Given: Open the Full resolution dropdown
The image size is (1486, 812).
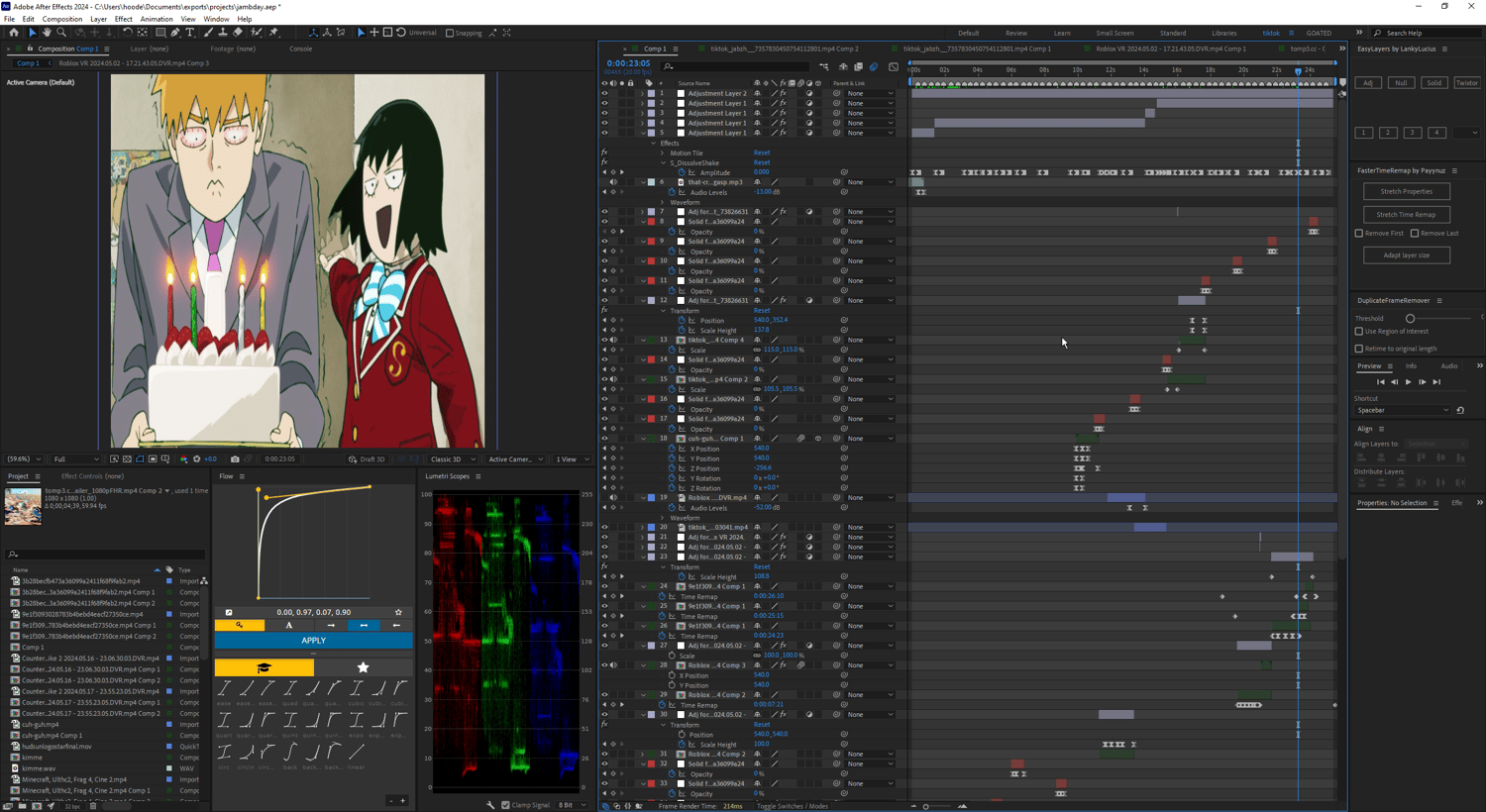Looking at the screenshot, I should [76, 459].
